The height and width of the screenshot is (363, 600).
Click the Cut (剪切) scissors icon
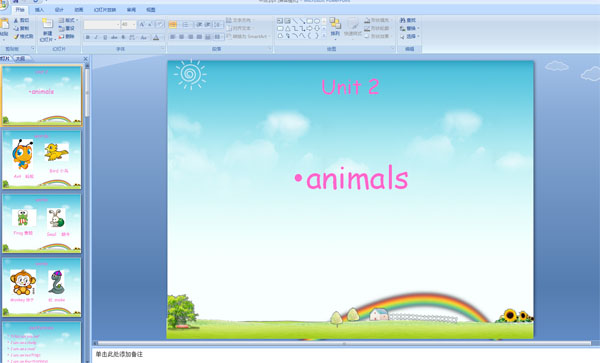click(16, 20)
